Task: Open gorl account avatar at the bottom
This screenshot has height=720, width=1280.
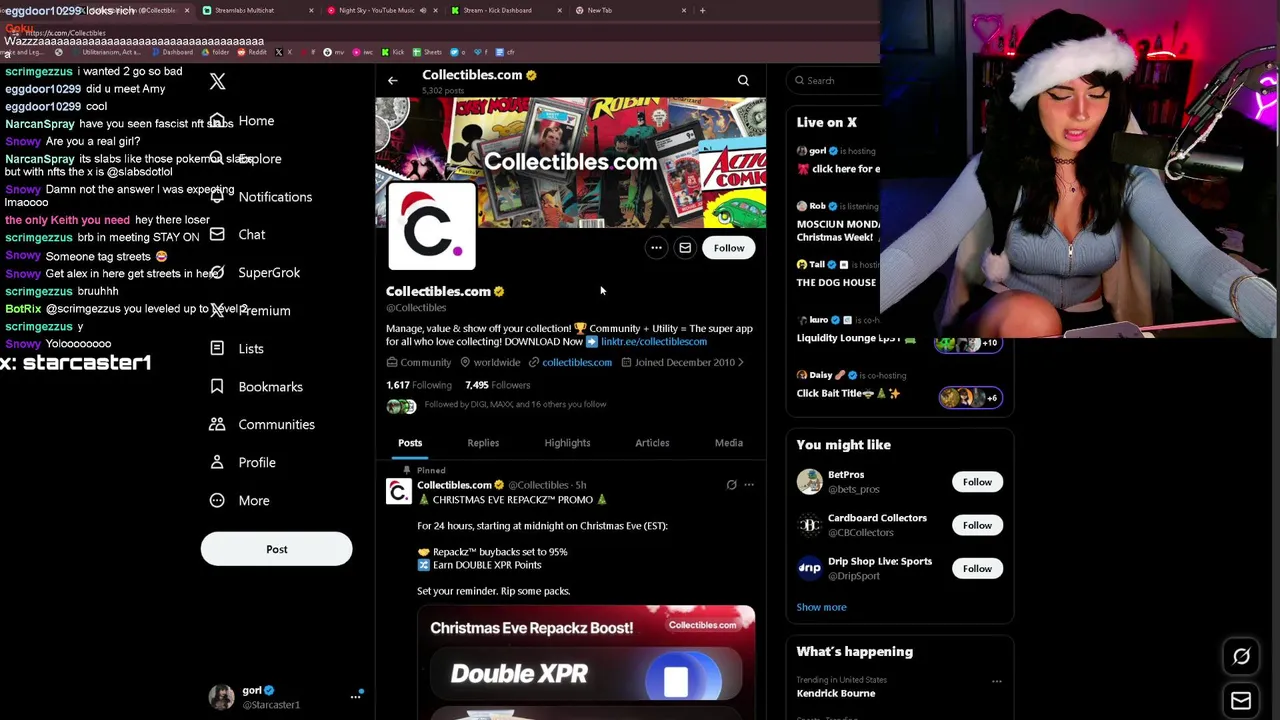Action: pyautogui.click(x=222, y=697)
